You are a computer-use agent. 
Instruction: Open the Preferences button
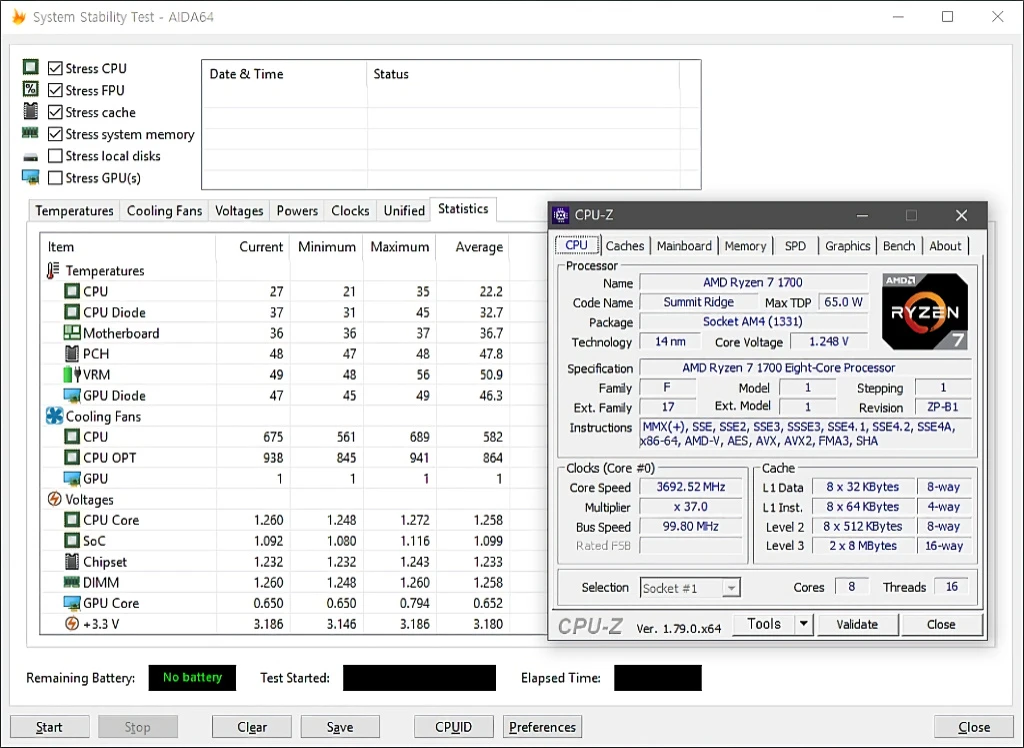pos(542,727)
